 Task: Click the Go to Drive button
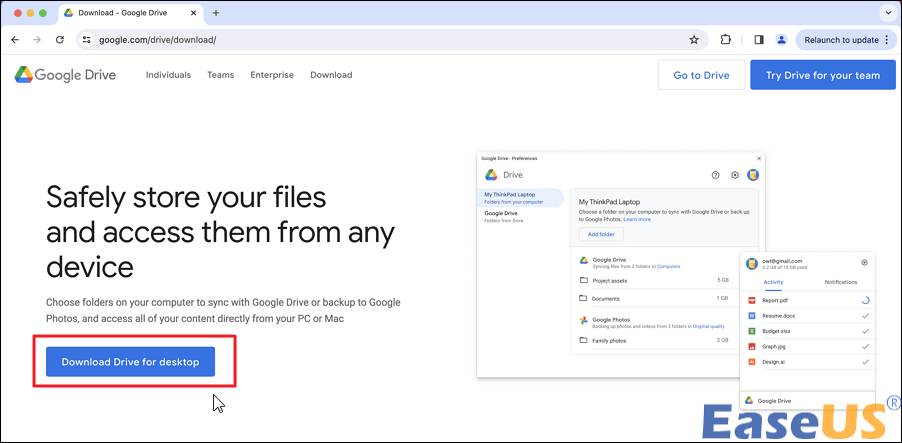pos(701,75)
